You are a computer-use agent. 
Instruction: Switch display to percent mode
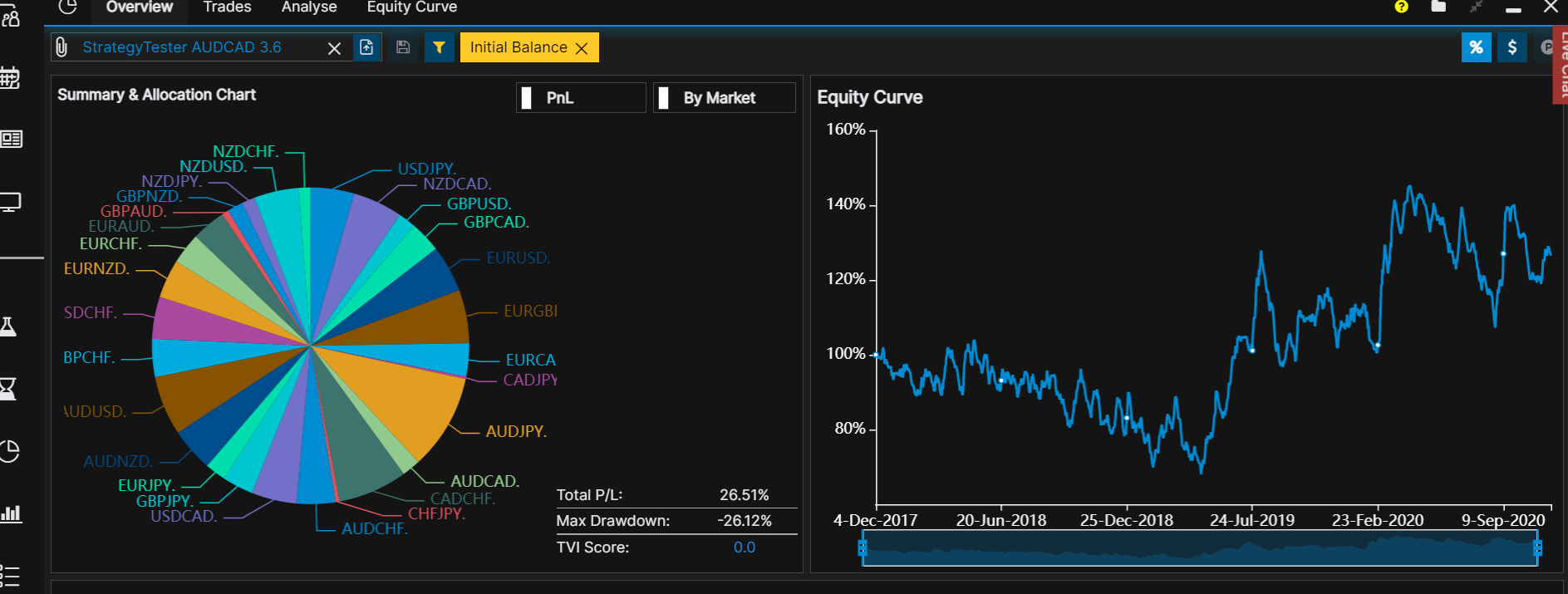pyautogui.click(x=1476, y=47)
